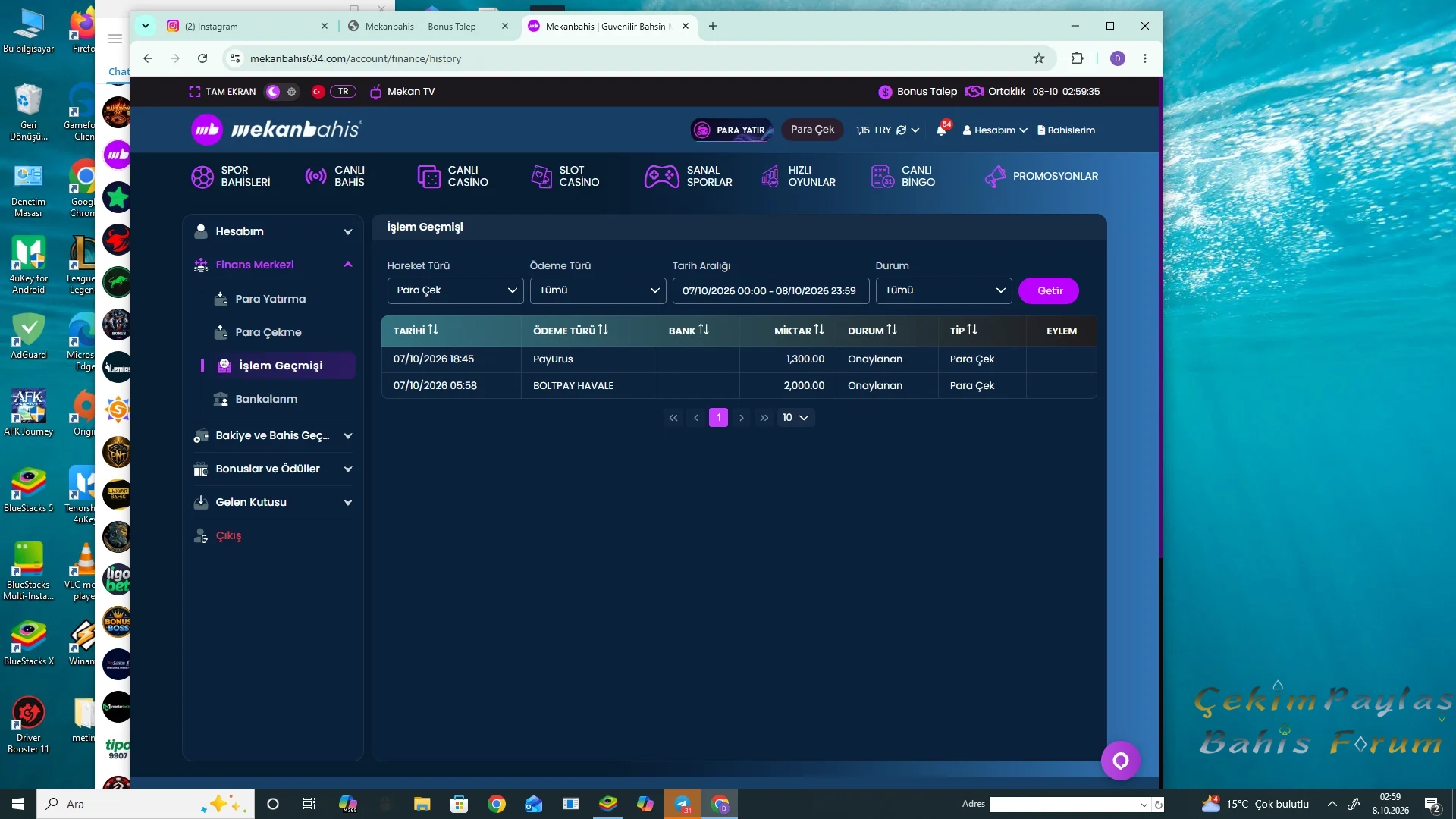Click the Mekan TV icon

pyautogui.click(x=375, y=92)
